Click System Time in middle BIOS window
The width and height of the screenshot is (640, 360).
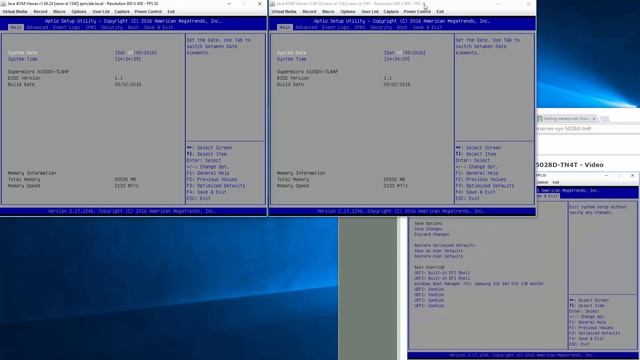click(x=291, y=59)
